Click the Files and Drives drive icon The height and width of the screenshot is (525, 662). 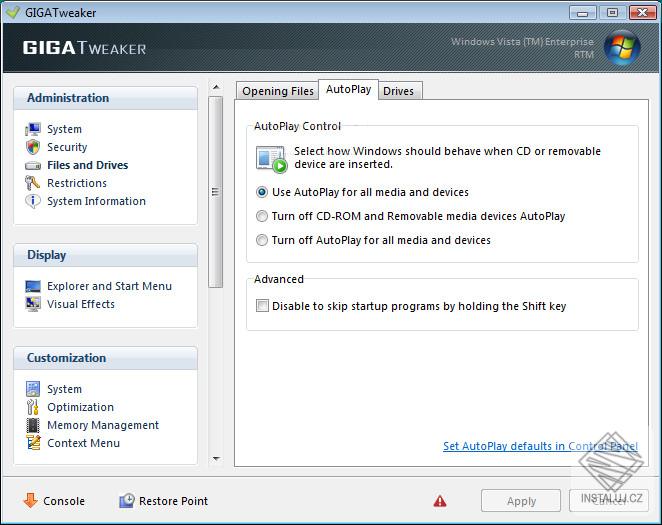point(33,165)
